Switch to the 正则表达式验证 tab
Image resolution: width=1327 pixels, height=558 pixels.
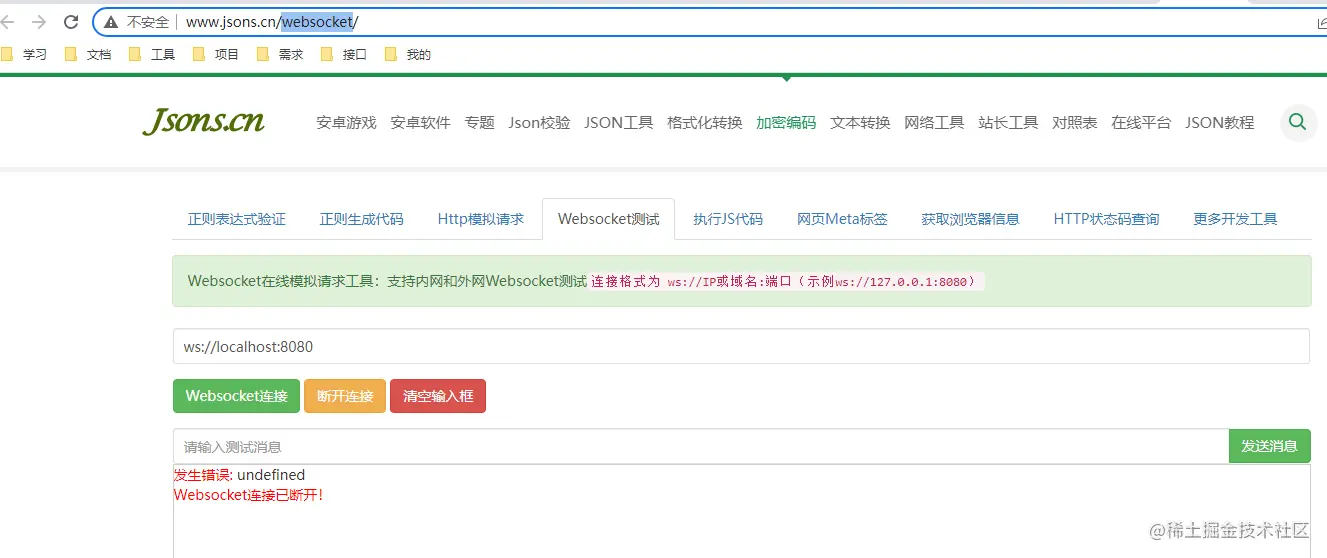tap(237, 219)
